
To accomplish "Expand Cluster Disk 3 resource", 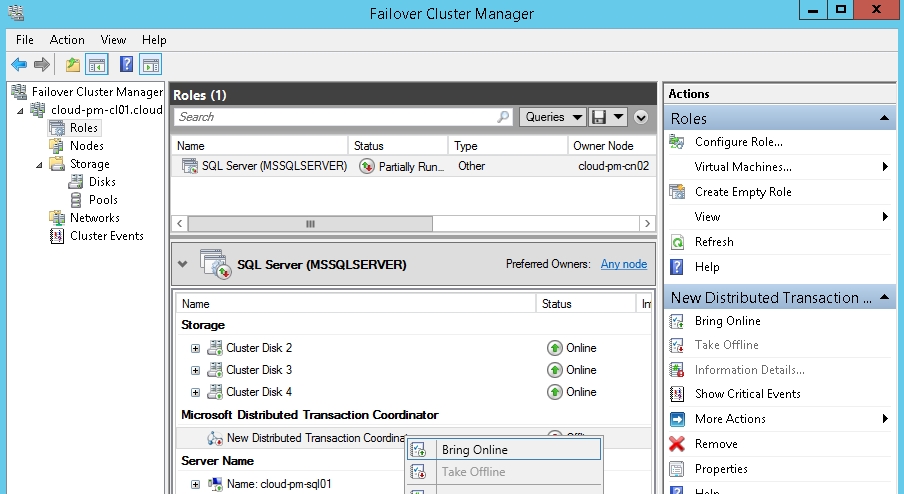I will coord(195,370).
